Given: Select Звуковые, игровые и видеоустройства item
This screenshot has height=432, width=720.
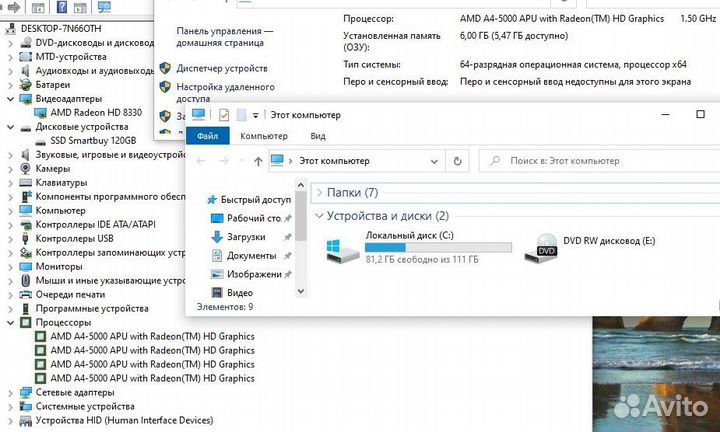Looking at the screenshot, I should pyautogui.click(x=110, y=155).
